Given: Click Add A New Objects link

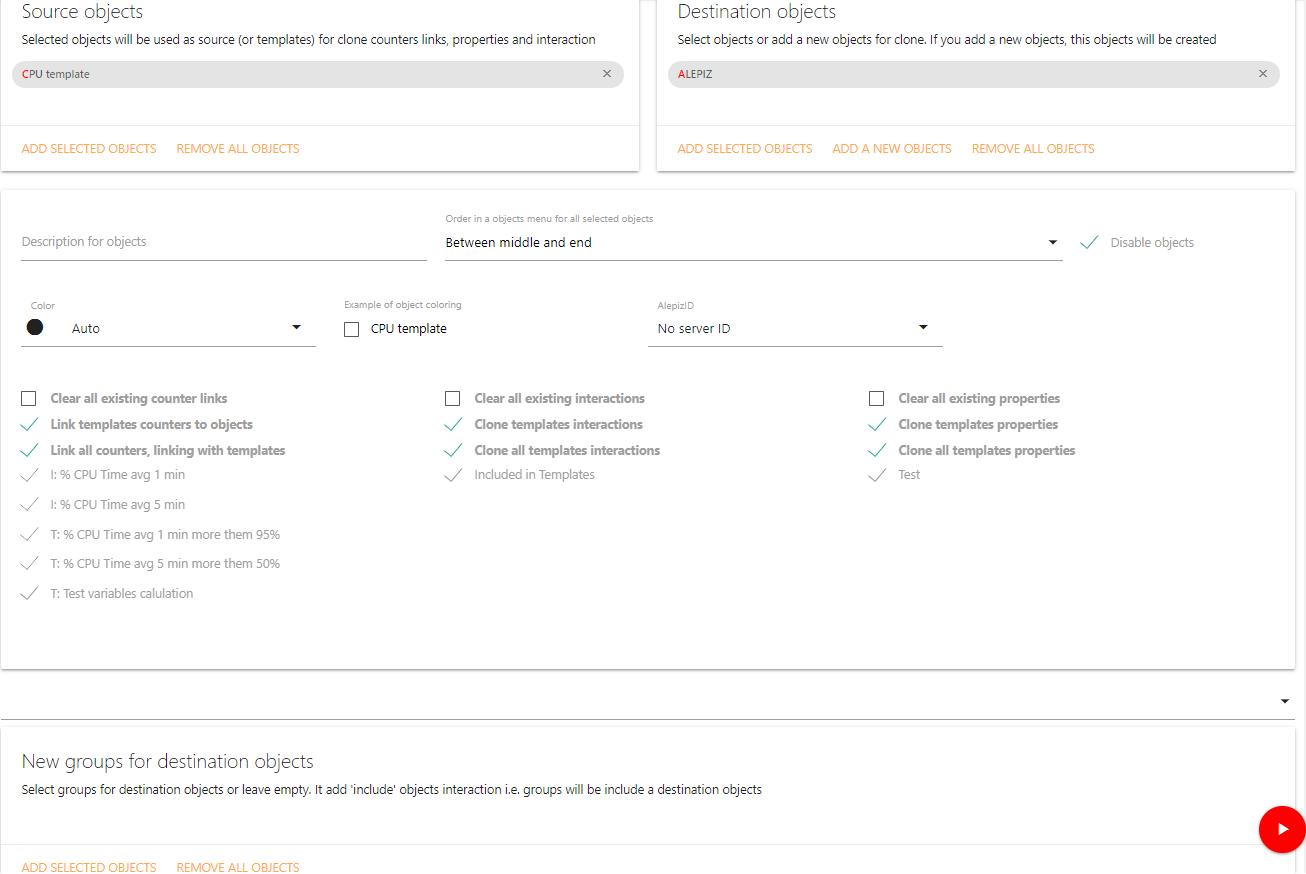Looking at the screenshot, I should pyautogui.click(x=892, y=149).
